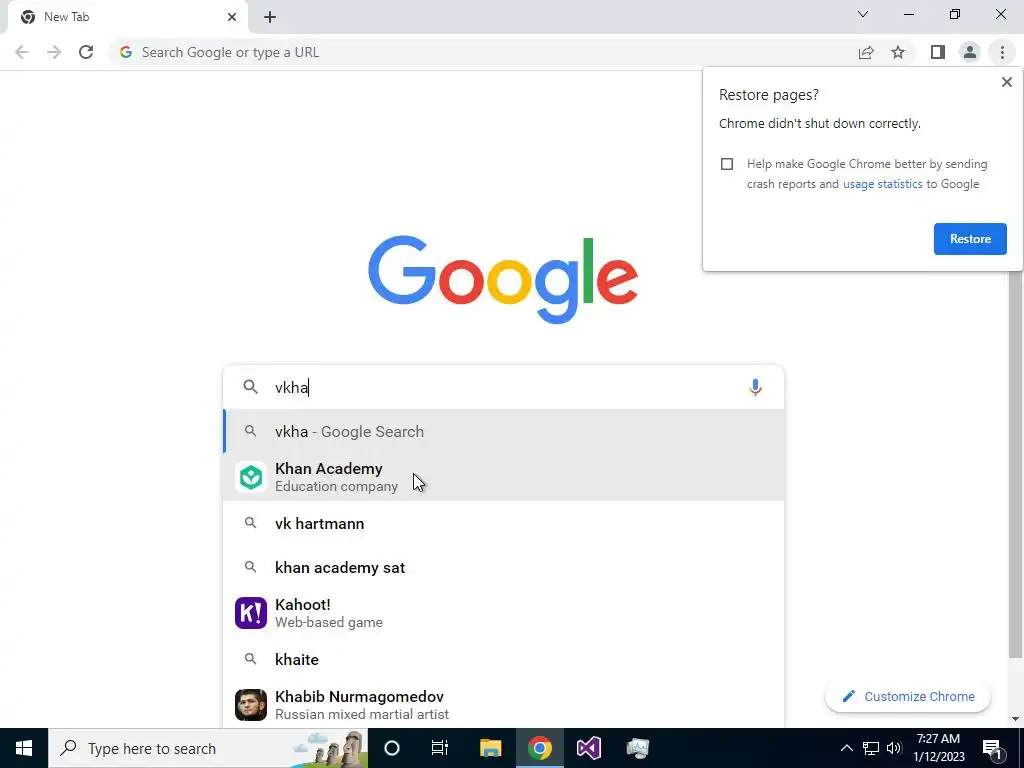Close the New Tab tab

pyautogui.click(x=232, y=17)
